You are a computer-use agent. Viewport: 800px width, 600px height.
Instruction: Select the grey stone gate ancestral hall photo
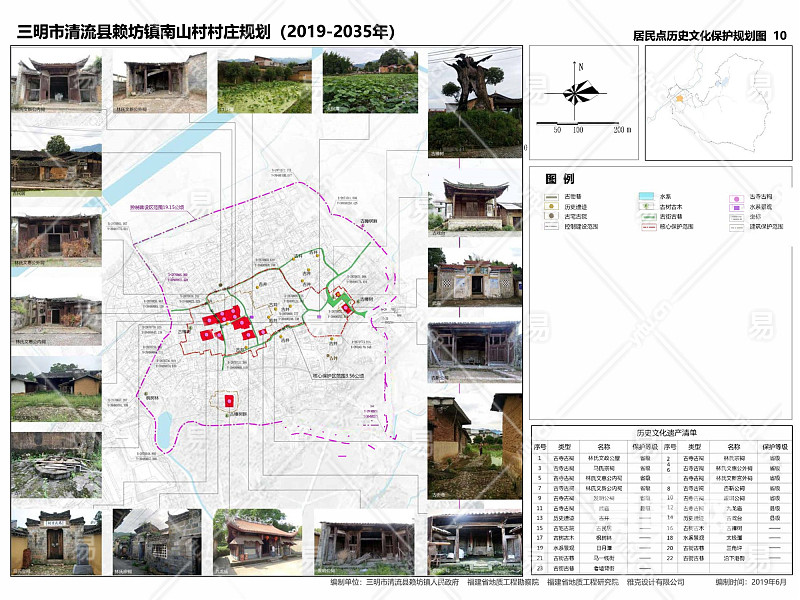[56, 542]
